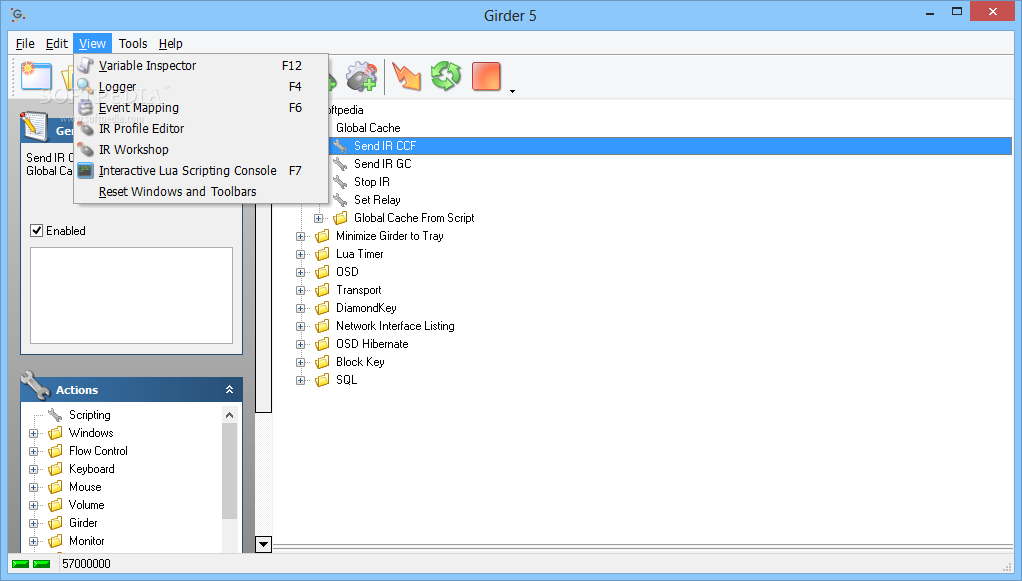1022x581 pixels.
Task: Expand the Lua Timer folder
Action: (x=300, y=254)
